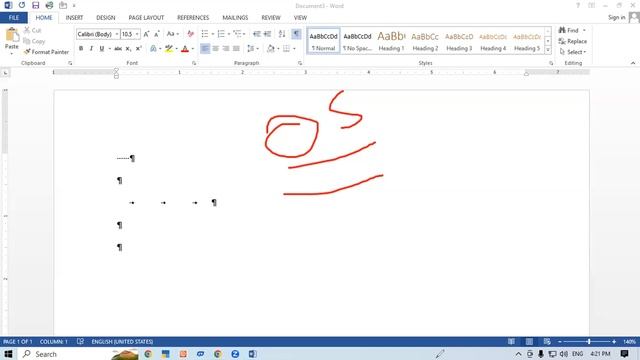Cut the selected text
The height and width of the screenshot is (360, 640).
click(x=32, y=31)
